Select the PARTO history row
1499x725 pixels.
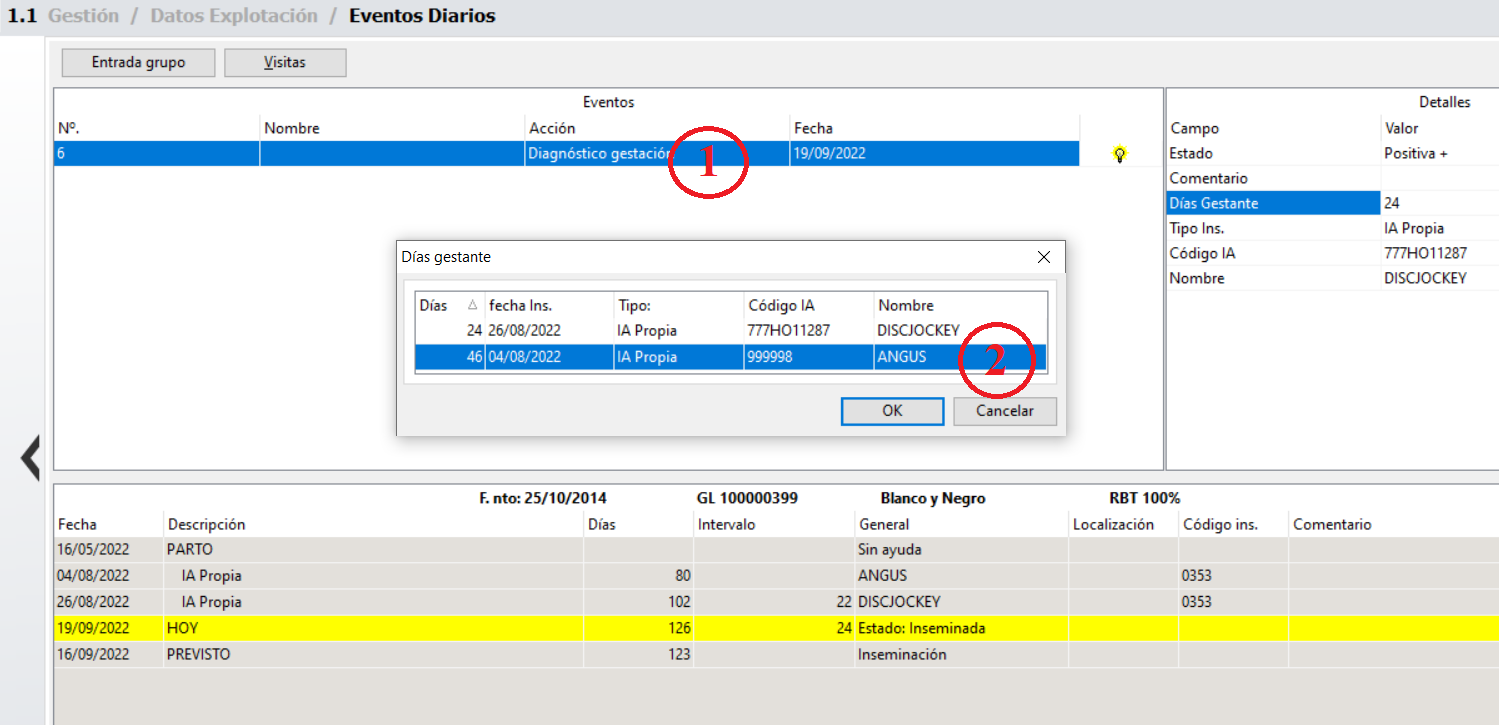[400, 549]
